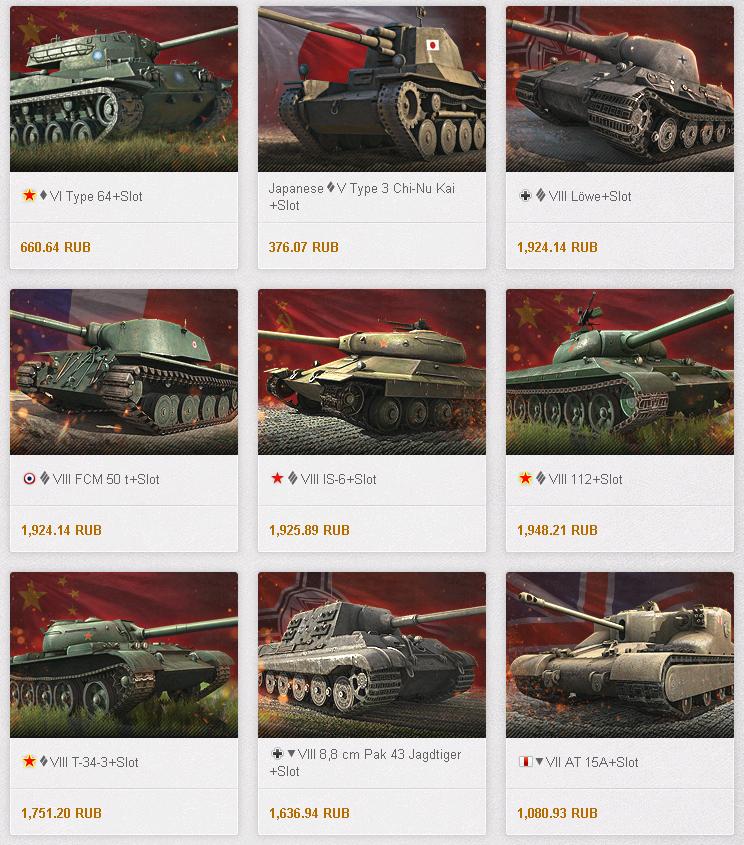Click the Soviet red star icon beside IS-6

(277, 479)
